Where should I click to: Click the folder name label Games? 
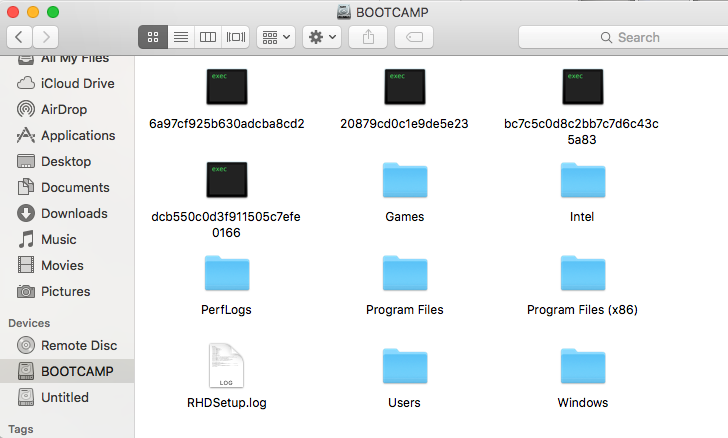click(x=404, y=217)
